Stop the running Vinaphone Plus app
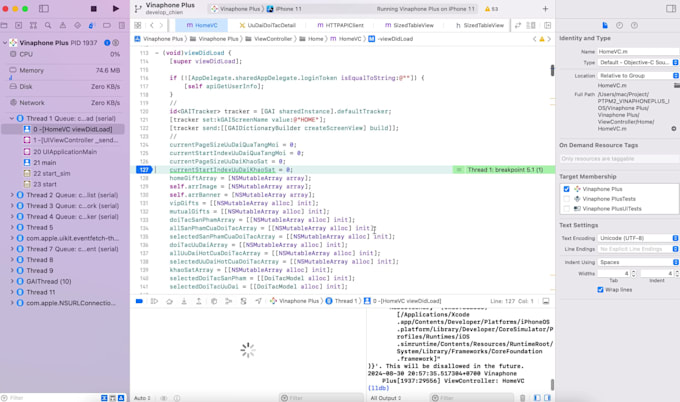The height and width of the screenshot is (402, 680). [x=93, y=9]
